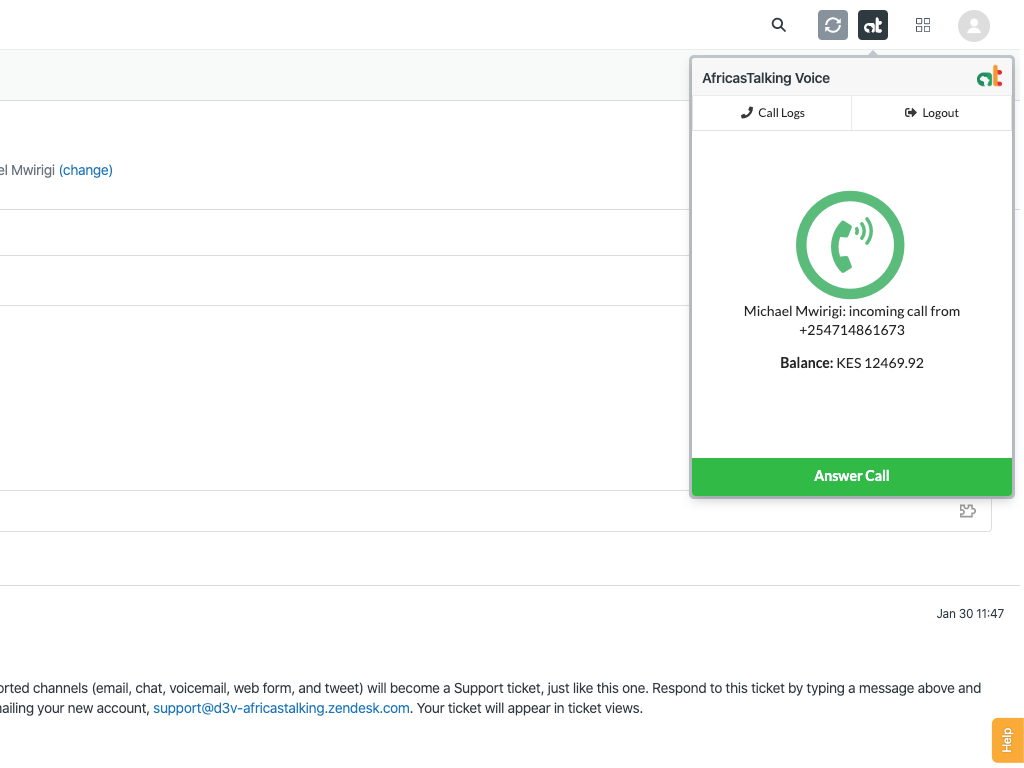Click the (change) requester link

(x=86, y=170)
